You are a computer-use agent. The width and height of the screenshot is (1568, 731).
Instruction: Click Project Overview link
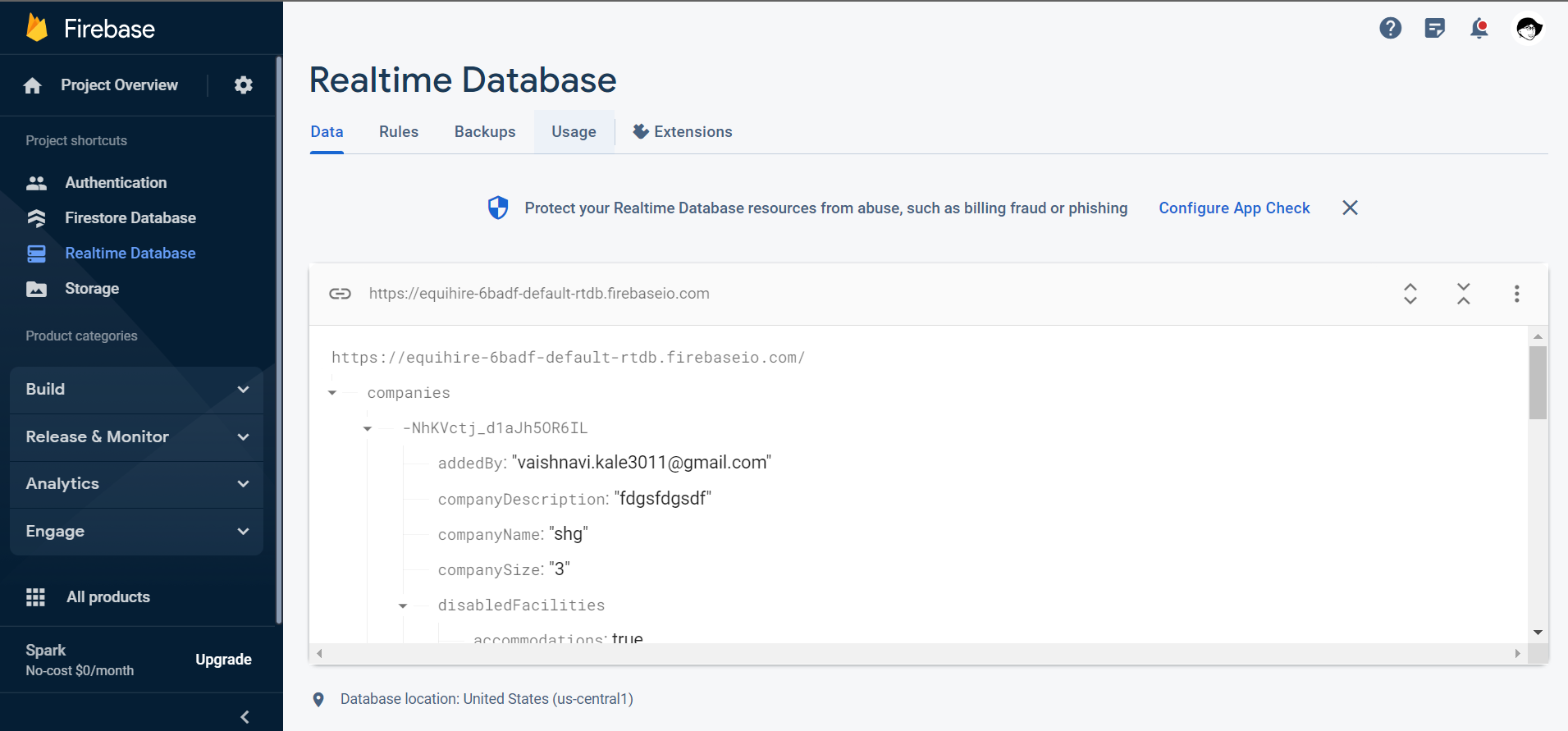(119, 85)
